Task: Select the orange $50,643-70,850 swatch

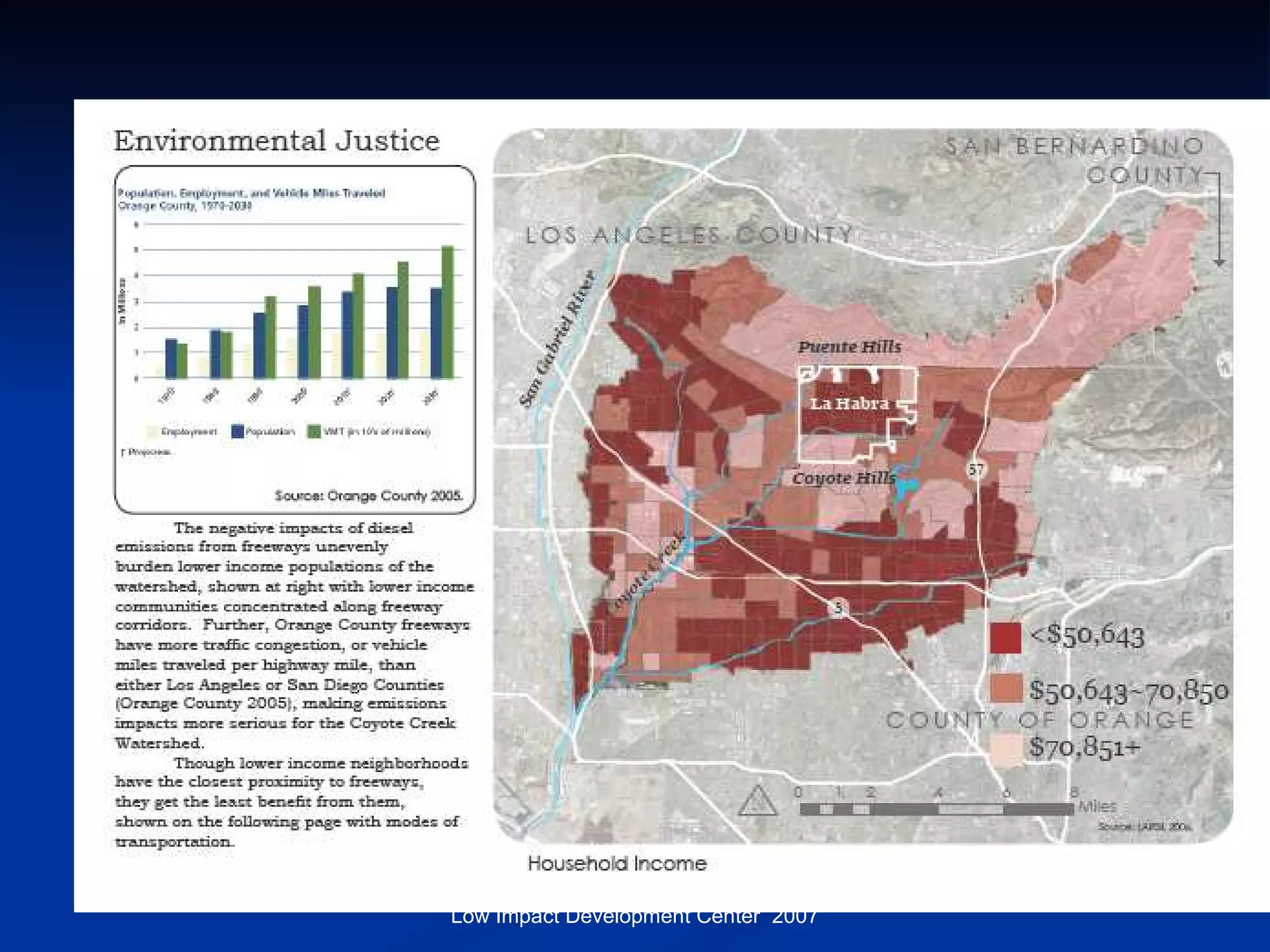Action: pyautogui.click(x=1005, y=689)
